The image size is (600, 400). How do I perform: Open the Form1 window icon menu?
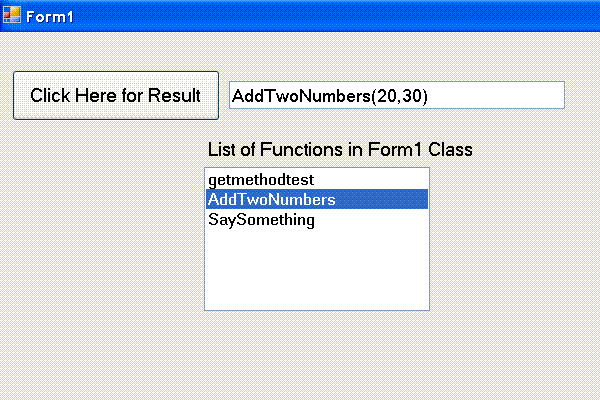12,15
